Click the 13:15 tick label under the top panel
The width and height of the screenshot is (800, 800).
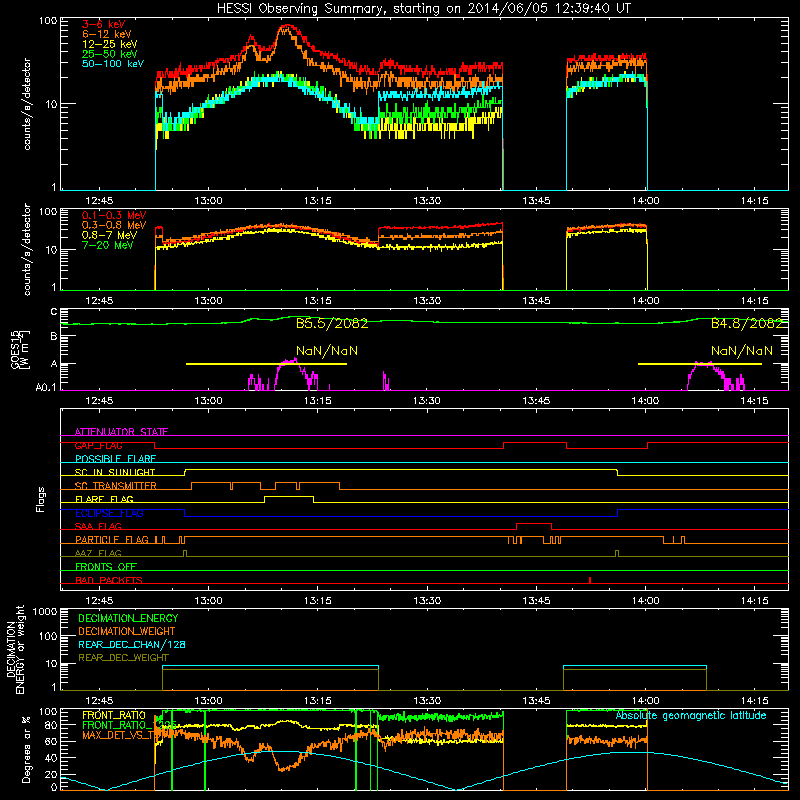(x=317, y=201)
